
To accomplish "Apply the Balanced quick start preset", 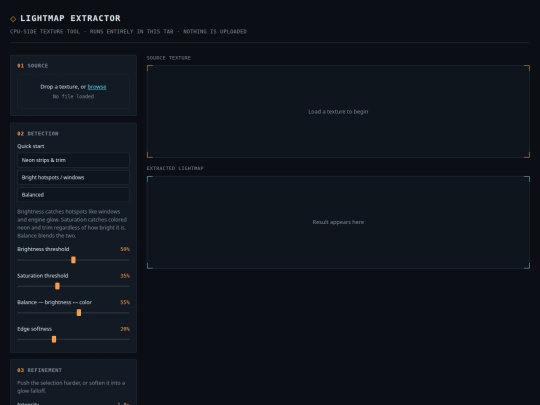I will click(73, 195).
